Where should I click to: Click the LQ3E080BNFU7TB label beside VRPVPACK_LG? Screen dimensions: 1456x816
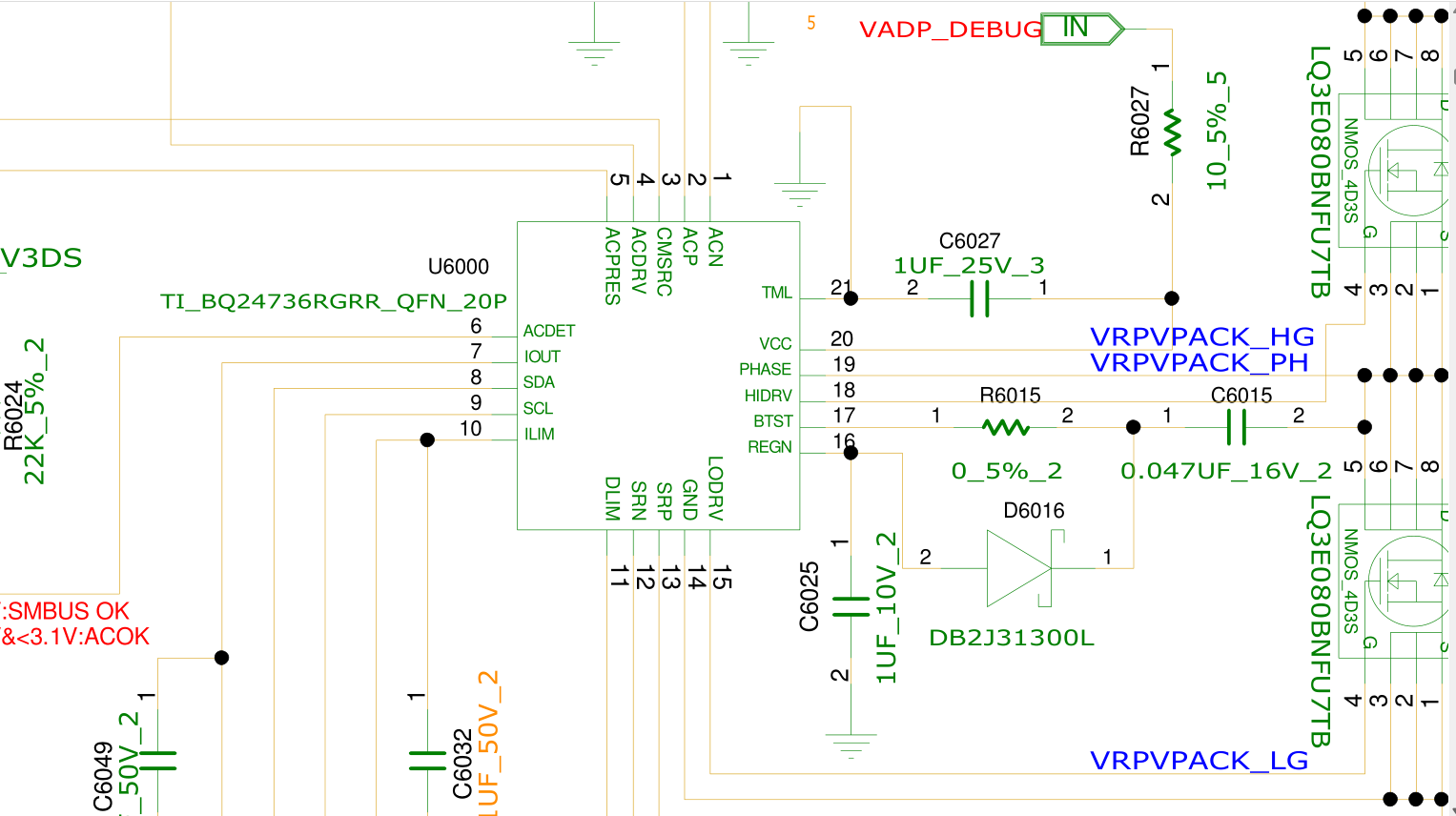coord(1321,621)
